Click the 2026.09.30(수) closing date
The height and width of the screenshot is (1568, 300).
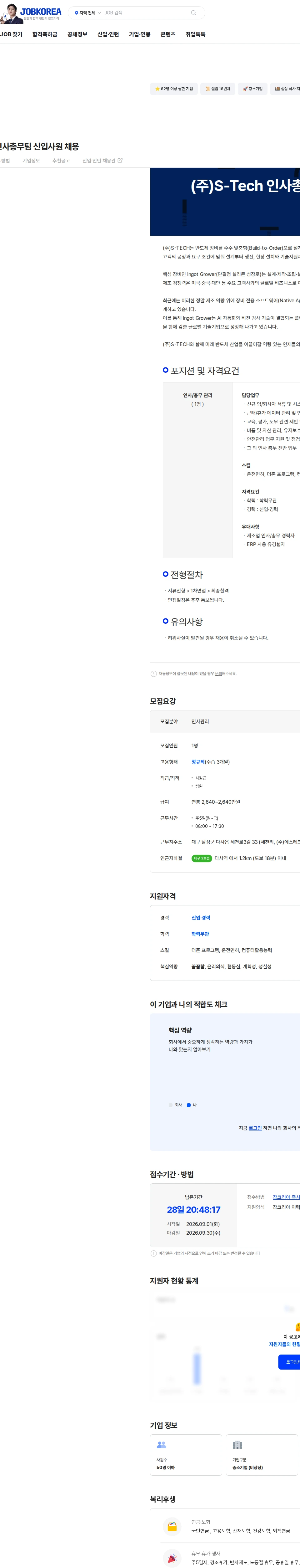203,1232
